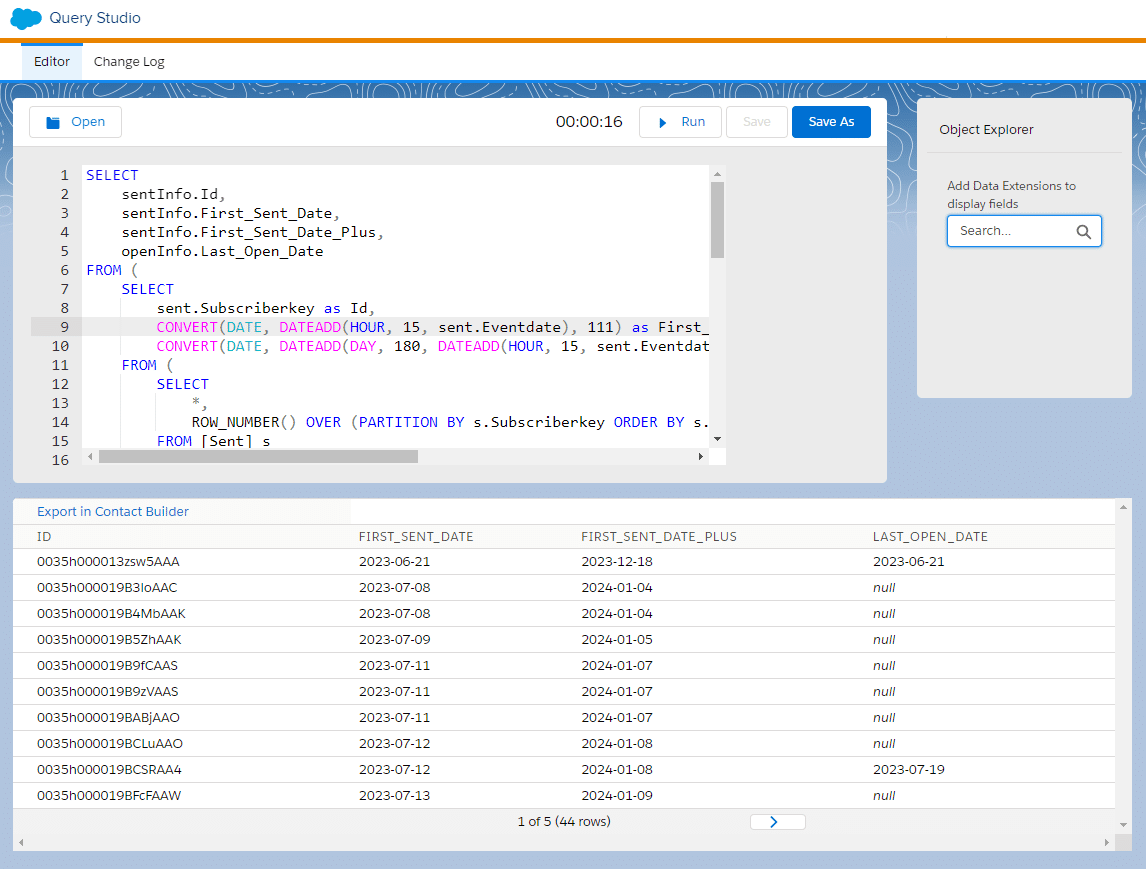Image resolution: width=1146 pixels, height=869 pixels.
Task: Click the editor horizontal scrollbar thumb
Action: click(x=259, y=456)
